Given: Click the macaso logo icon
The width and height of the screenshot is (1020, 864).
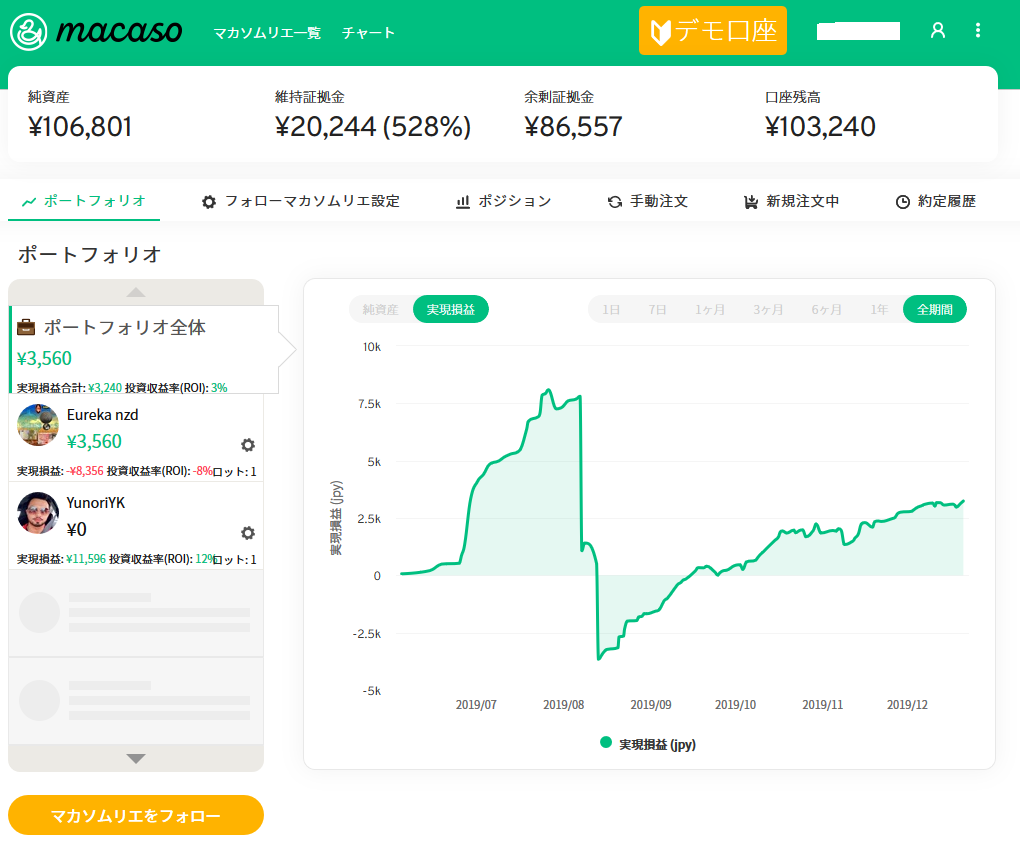Looking at the screenshot, I should [29, 32].
